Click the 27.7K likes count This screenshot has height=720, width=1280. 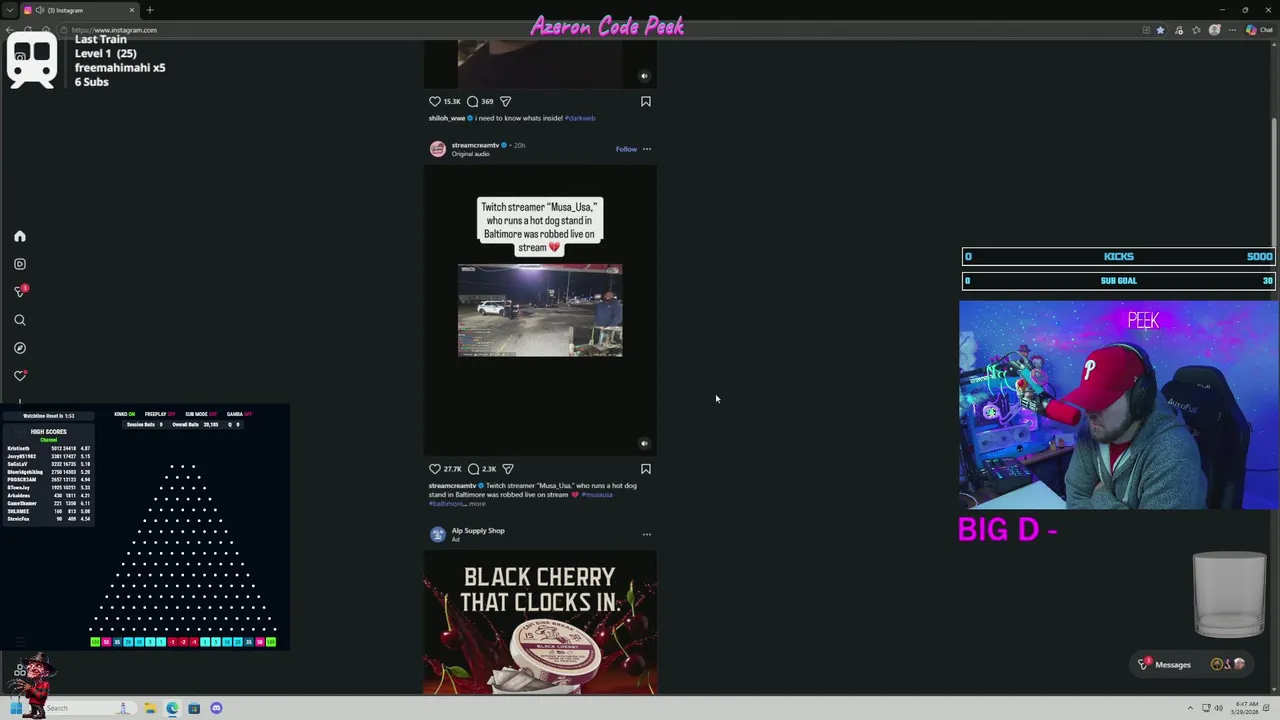pos(453,469)
